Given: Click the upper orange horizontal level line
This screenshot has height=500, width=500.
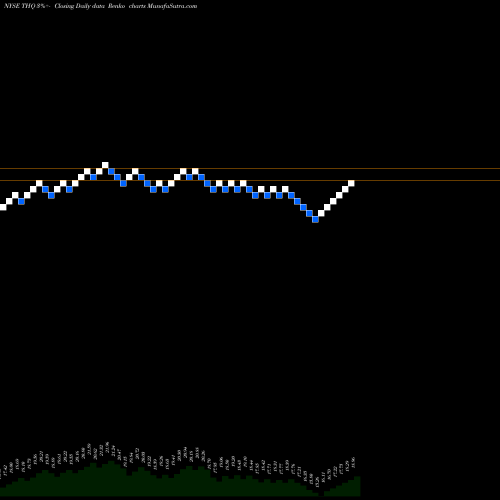Looking at the screenshot, I should pos(250,169).
